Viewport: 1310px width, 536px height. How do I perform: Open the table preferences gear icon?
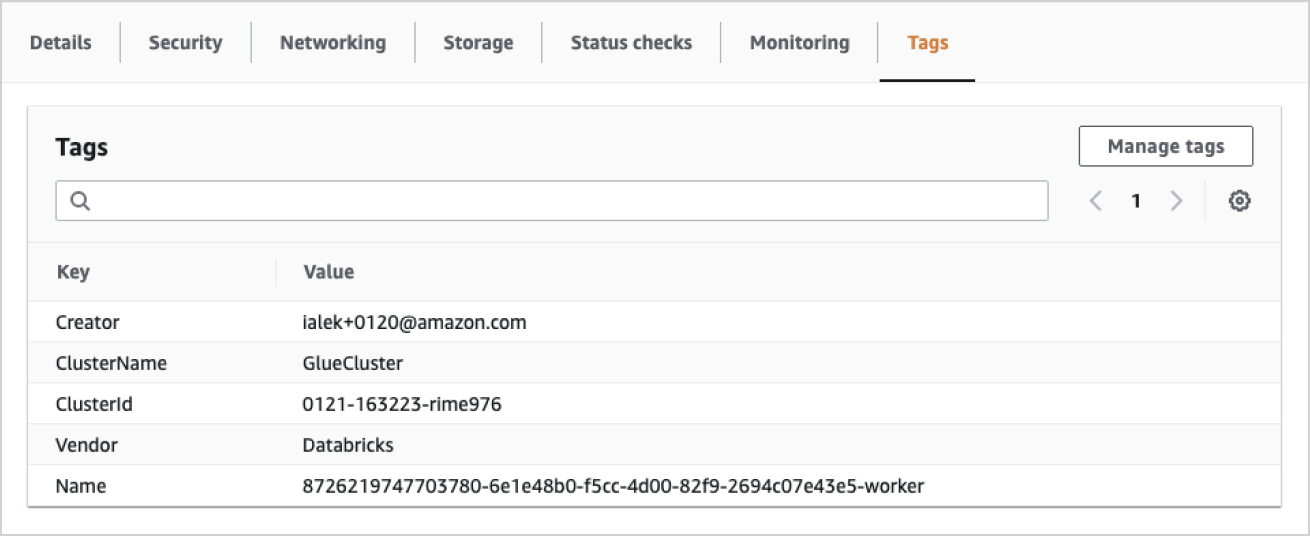1240,201
